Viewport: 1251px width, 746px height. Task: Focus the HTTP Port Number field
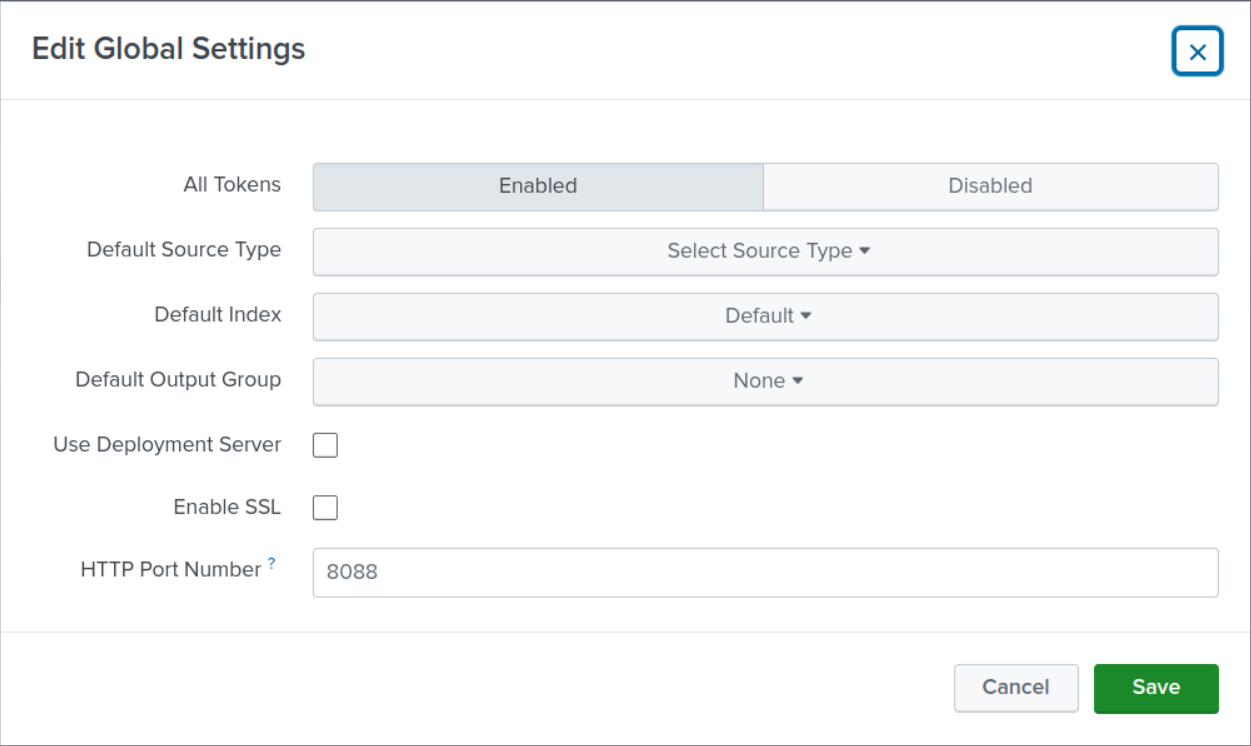point(765,573)
